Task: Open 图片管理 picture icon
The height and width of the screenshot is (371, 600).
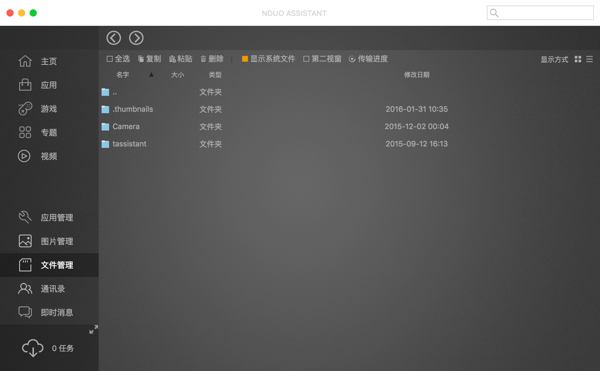Action: tap(25, 241)
